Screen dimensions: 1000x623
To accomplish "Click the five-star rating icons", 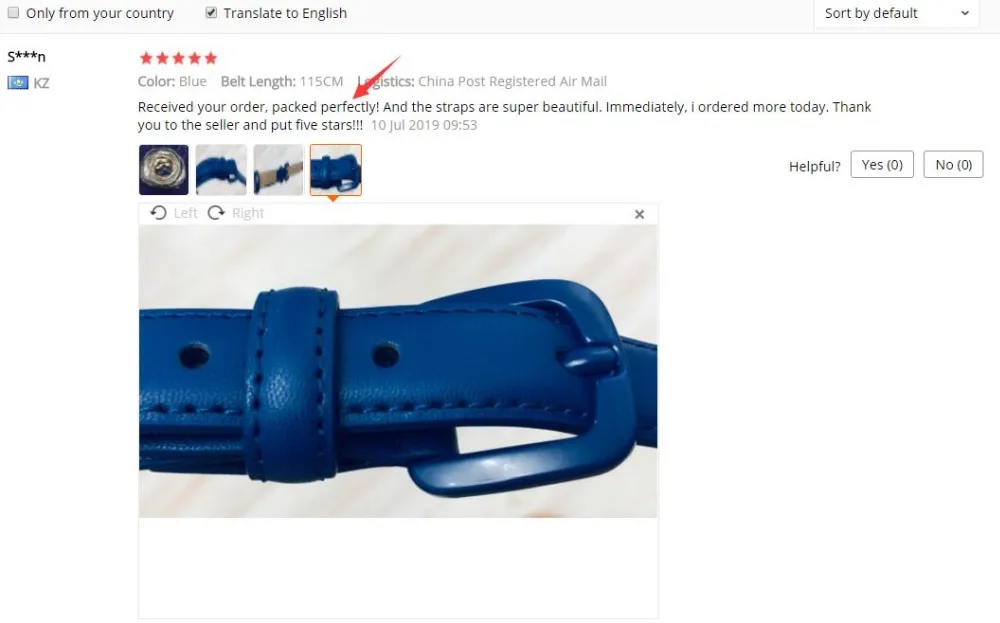I will point(179,59).
